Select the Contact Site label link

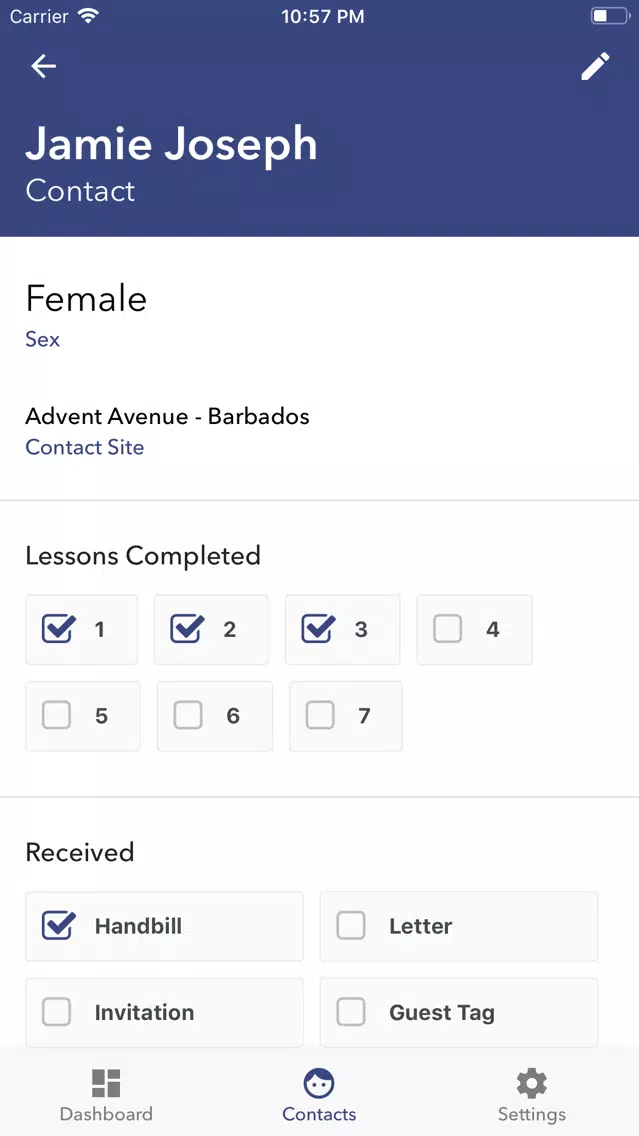(x=85, y=447)
